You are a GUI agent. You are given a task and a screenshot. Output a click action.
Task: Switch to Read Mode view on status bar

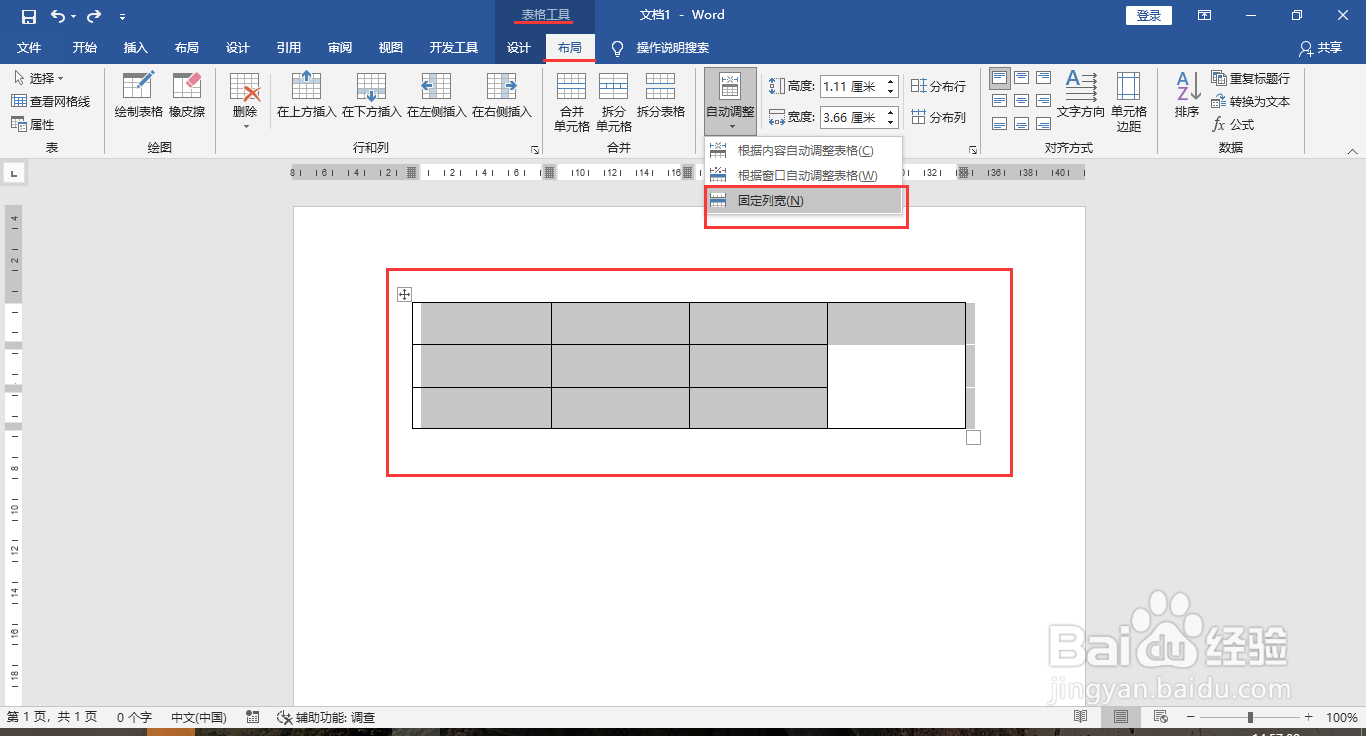(1081, 717)
